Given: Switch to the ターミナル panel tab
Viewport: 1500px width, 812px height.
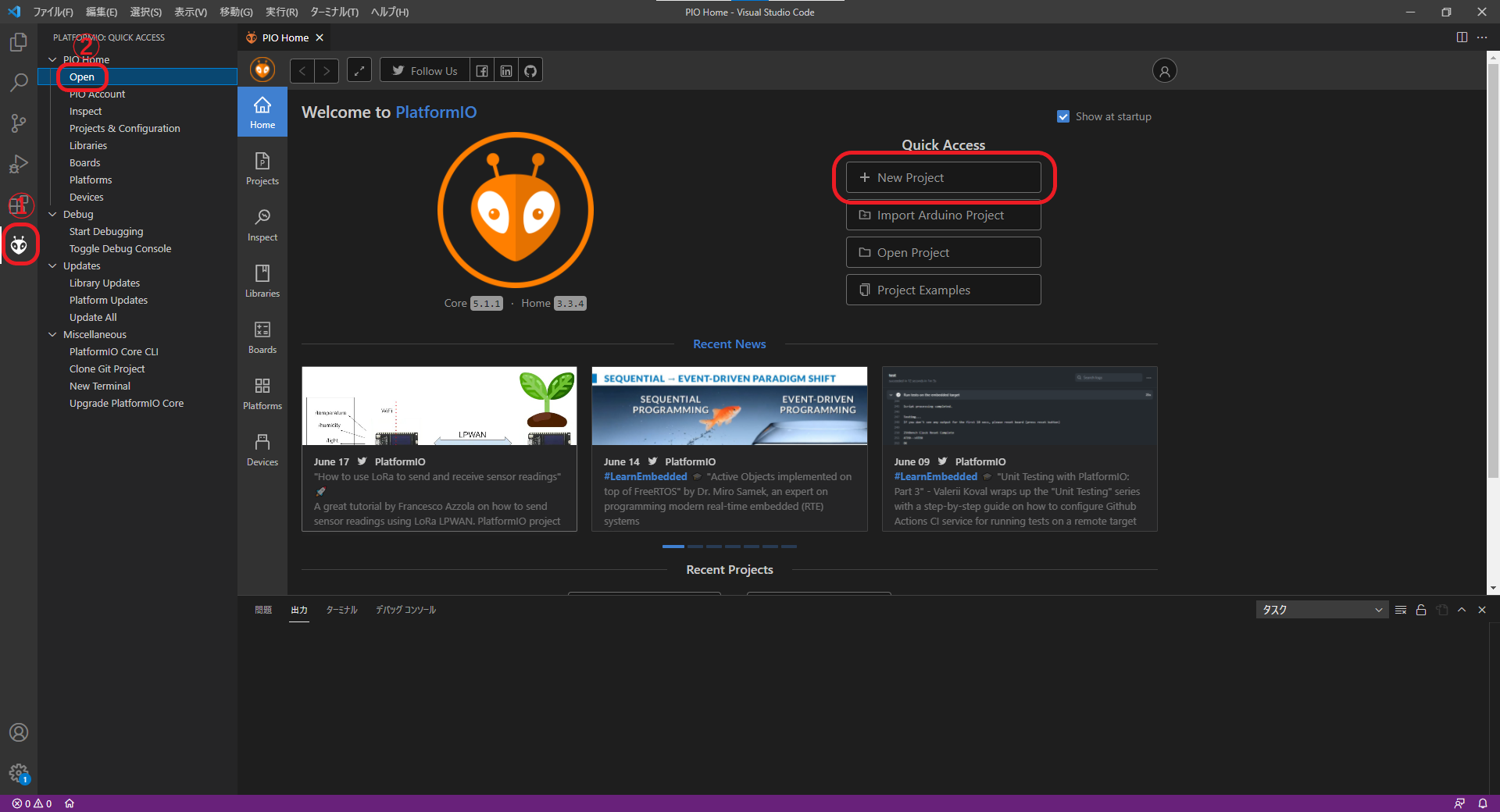Looking at the screenshot, I should click(341, 610).
